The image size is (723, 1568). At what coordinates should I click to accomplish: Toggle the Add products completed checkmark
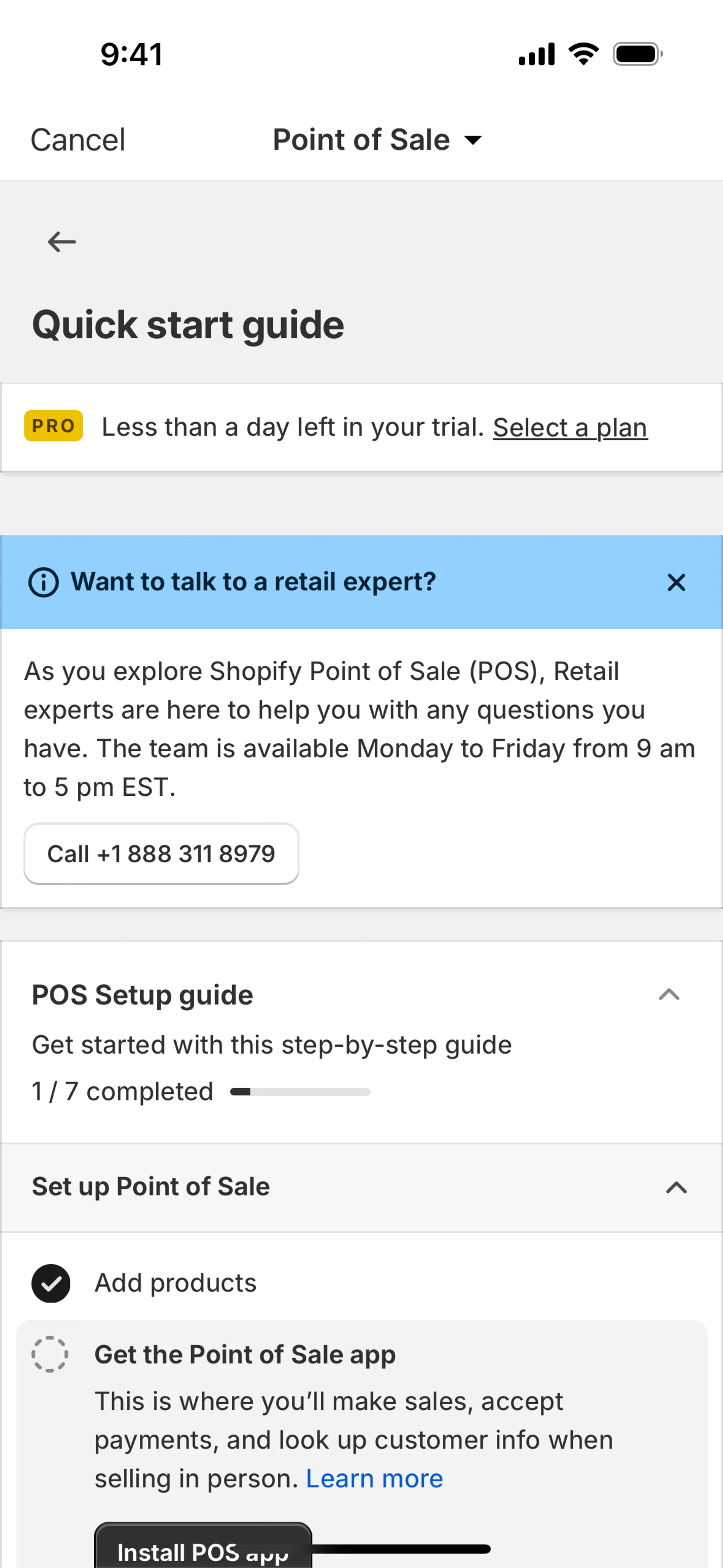(x=51, y=1283)
